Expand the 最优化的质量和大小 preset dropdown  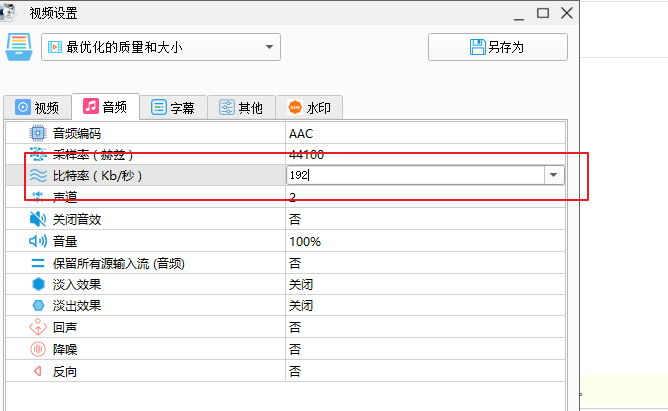point(269,47)
